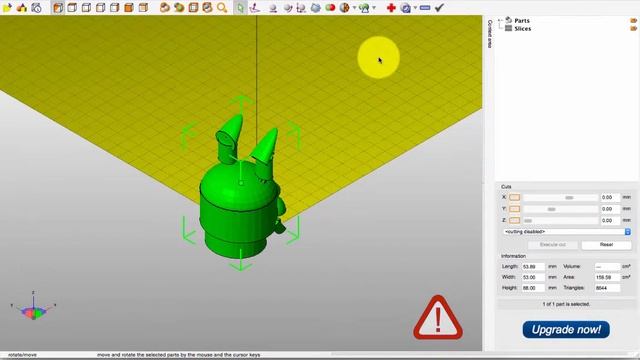Click the zoom-all icon beside the magnifier
Screen dimensions: 640x360
click(207, 7)
